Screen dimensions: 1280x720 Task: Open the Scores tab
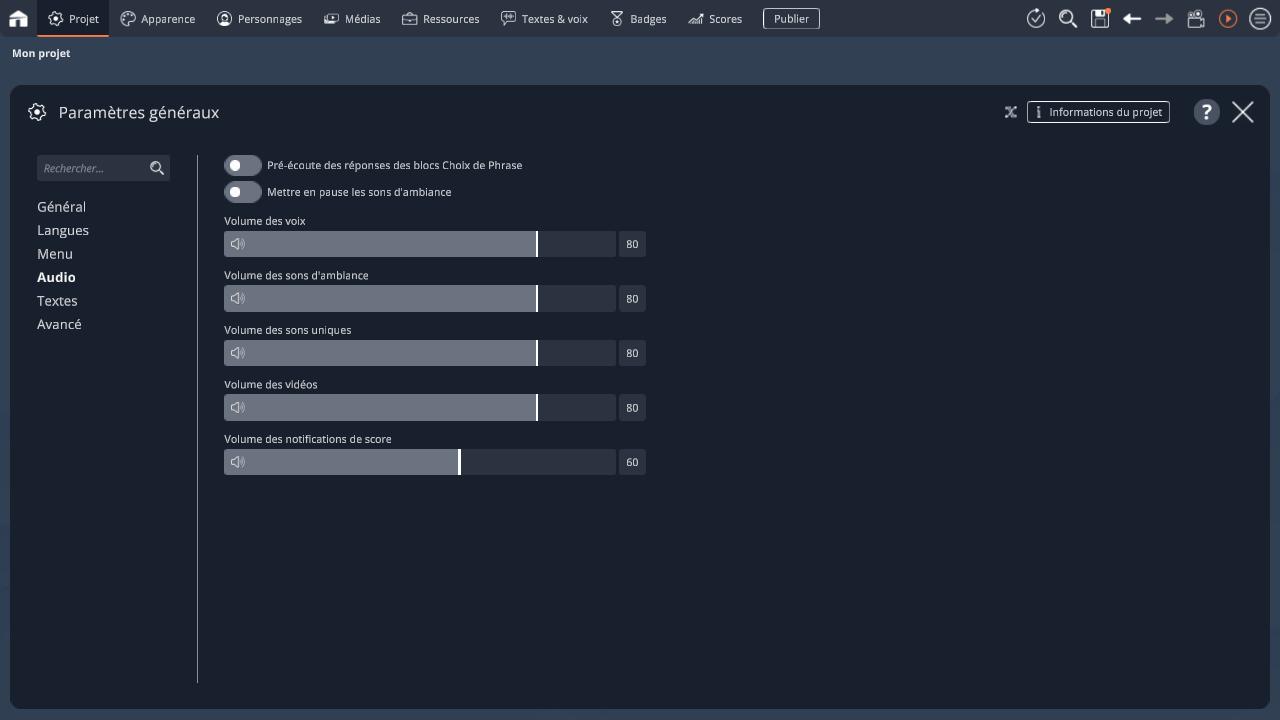[715, 18]
